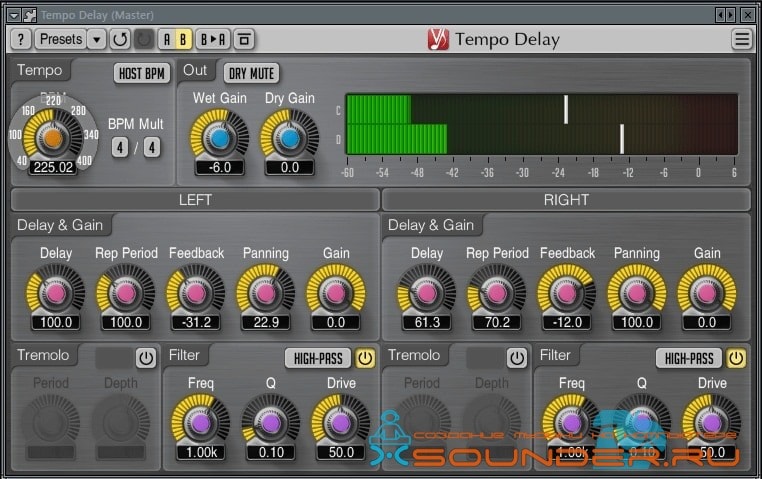This screenshot has height=479, width=762.
Task: Open plugin window dropdown in title bar
Action: [x=14, y=15]
